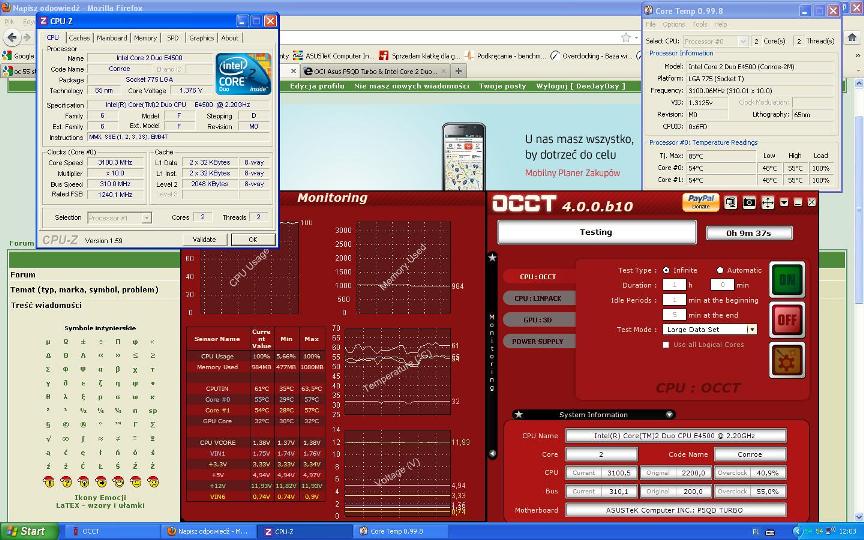This screenshot has width=864, height=540.
Task: Open the Graphics tab in CPU-Z
Action: click(201, 38)
